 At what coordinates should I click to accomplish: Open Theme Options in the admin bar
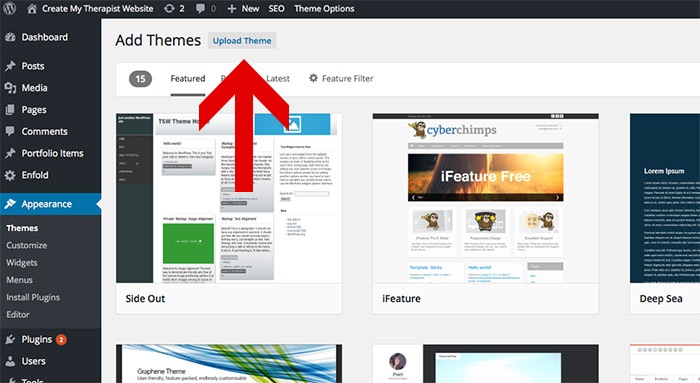(x=324, y=8)
